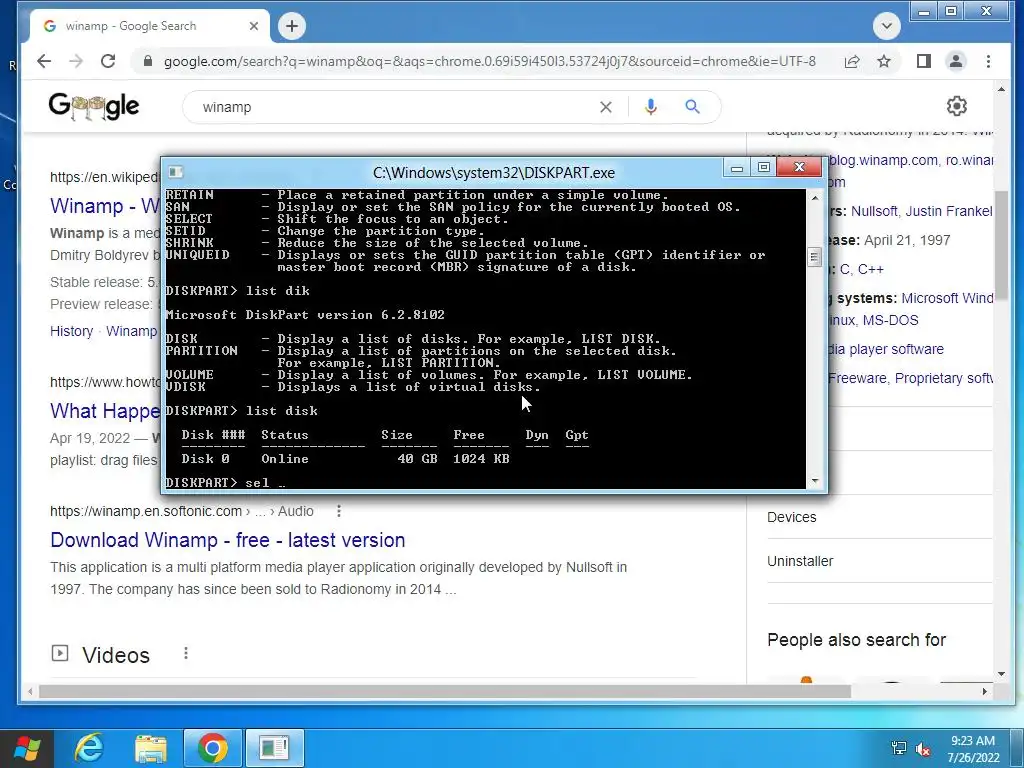
Task: Switch to Chrome on the taskbar
Action: click(212, 748)
